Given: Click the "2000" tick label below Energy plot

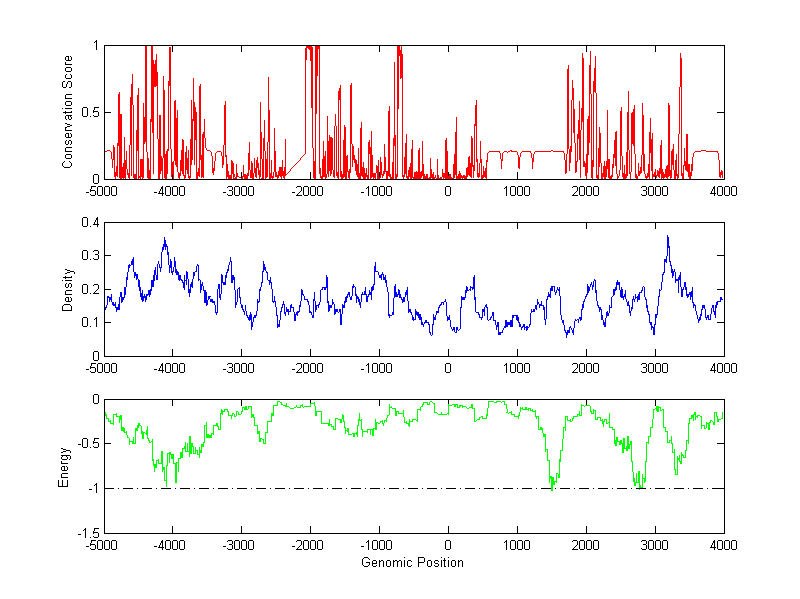Looking at the screenshot, I should (x=585, y=546).
